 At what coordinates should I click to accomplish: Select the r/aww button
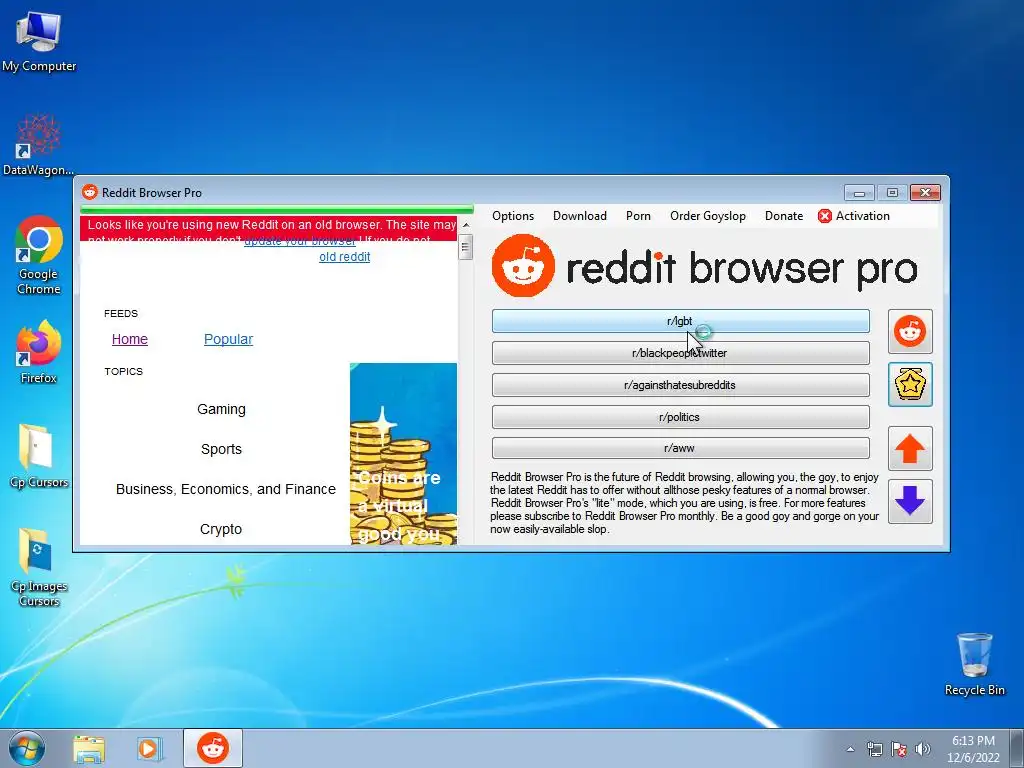pyautogui.click(x=680, y=449)
